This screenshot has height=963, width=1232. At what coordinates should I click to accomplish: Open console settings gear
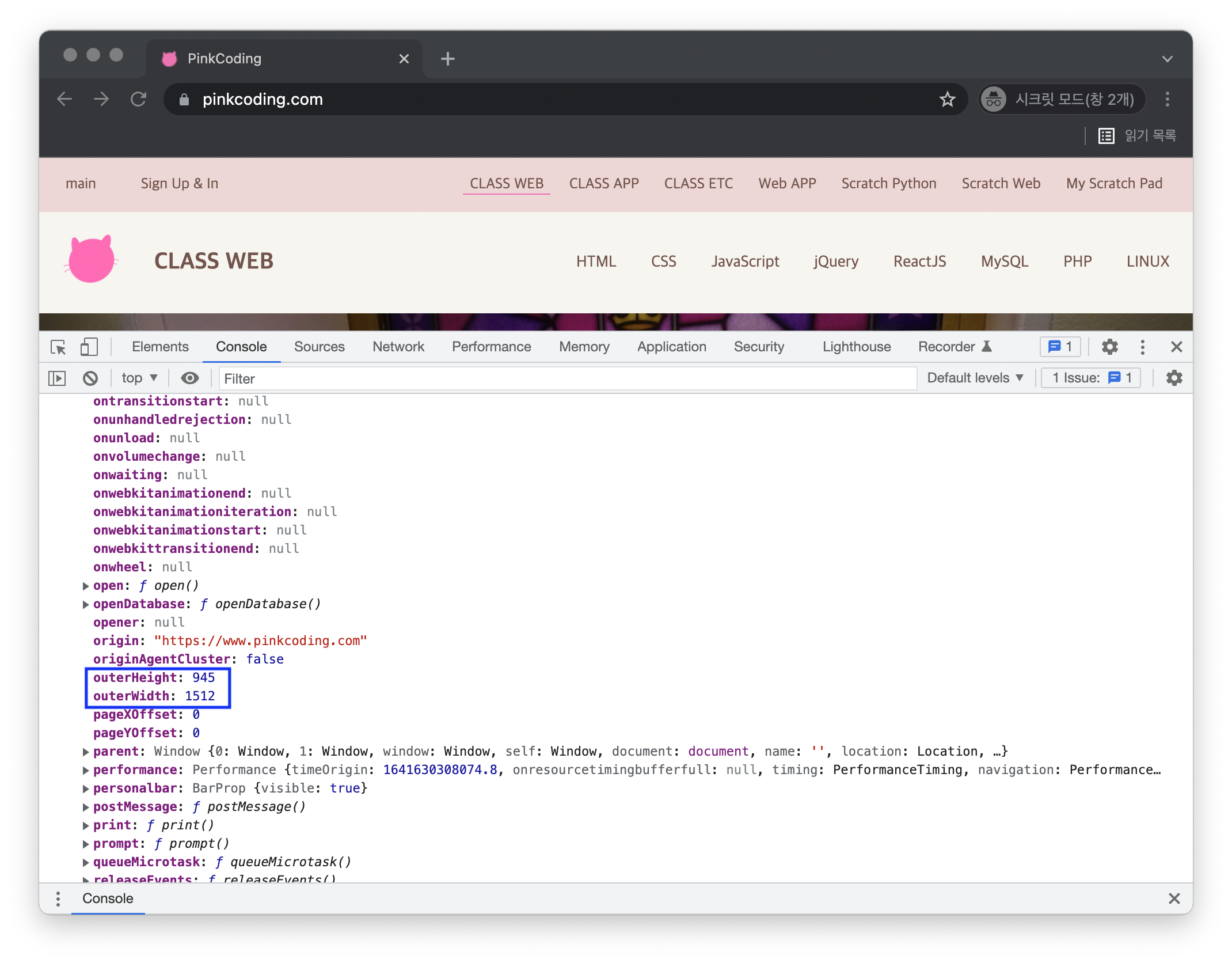point(1174,378)
